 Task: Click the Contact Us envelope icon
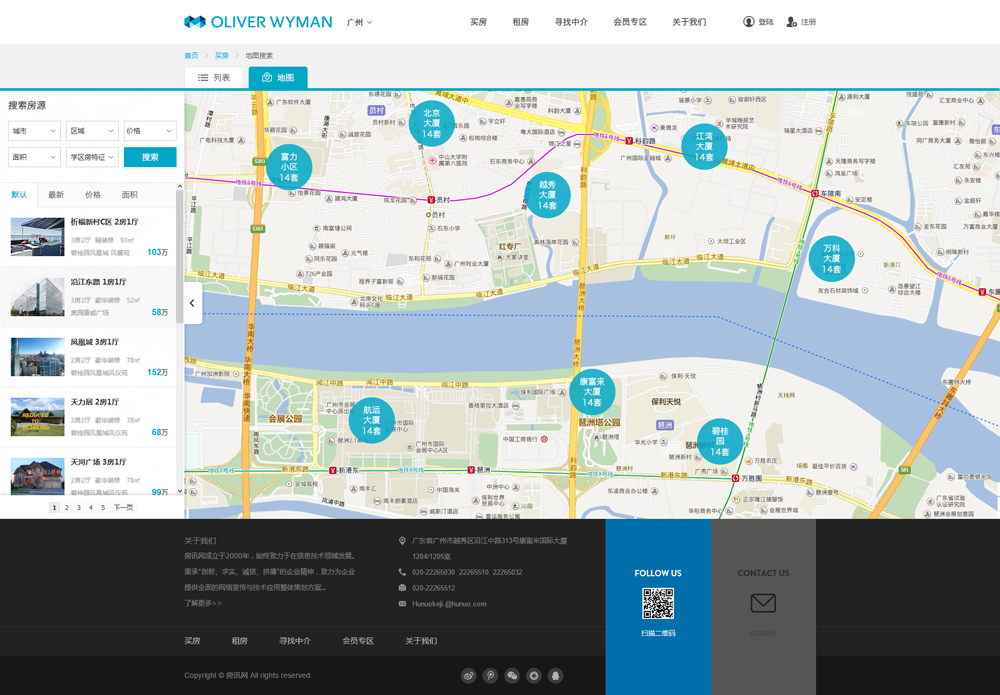[x=763, y=603]
